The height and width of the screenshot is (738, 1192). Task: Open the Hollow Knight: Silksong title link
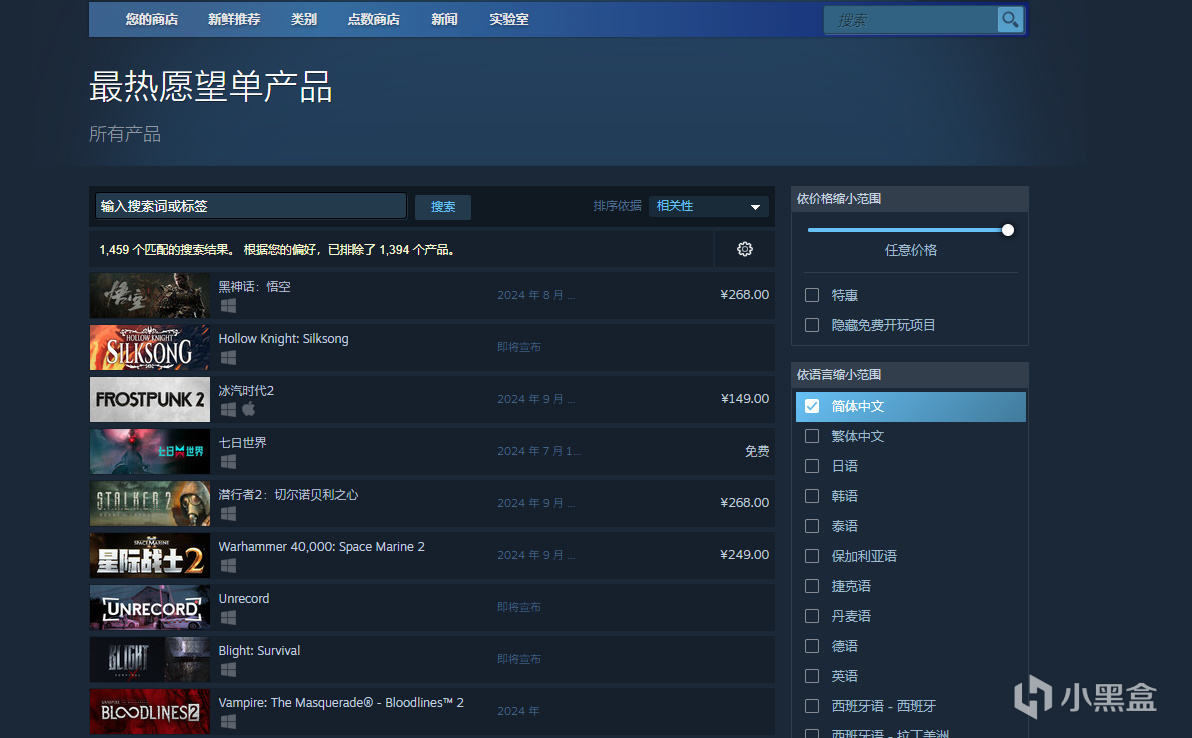(284, 339)
